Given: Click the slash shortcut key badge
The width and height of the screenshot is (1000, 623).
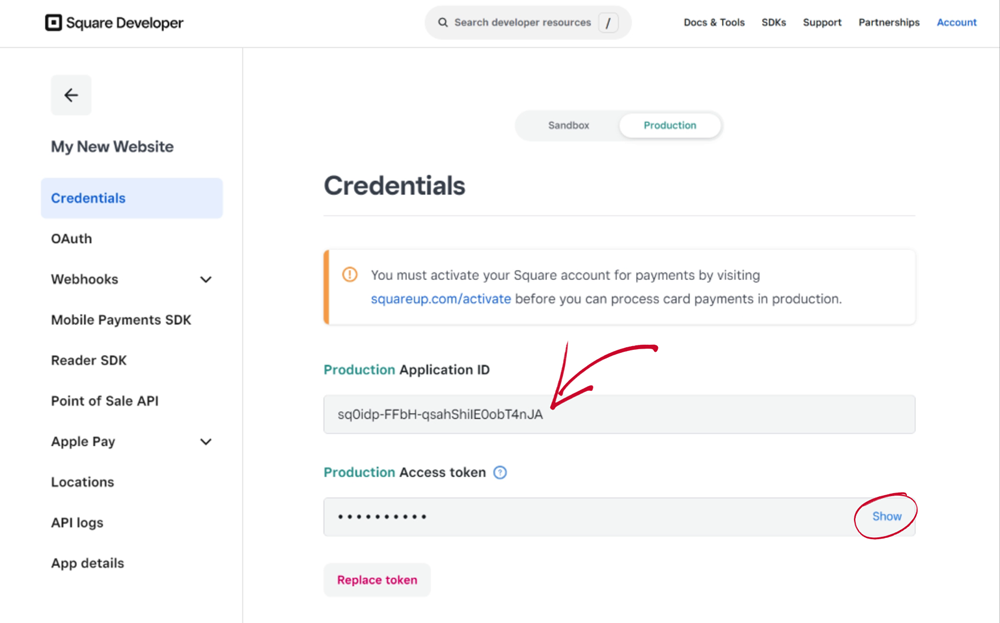Looking at the screenshot, I should (x=608, y=22).
